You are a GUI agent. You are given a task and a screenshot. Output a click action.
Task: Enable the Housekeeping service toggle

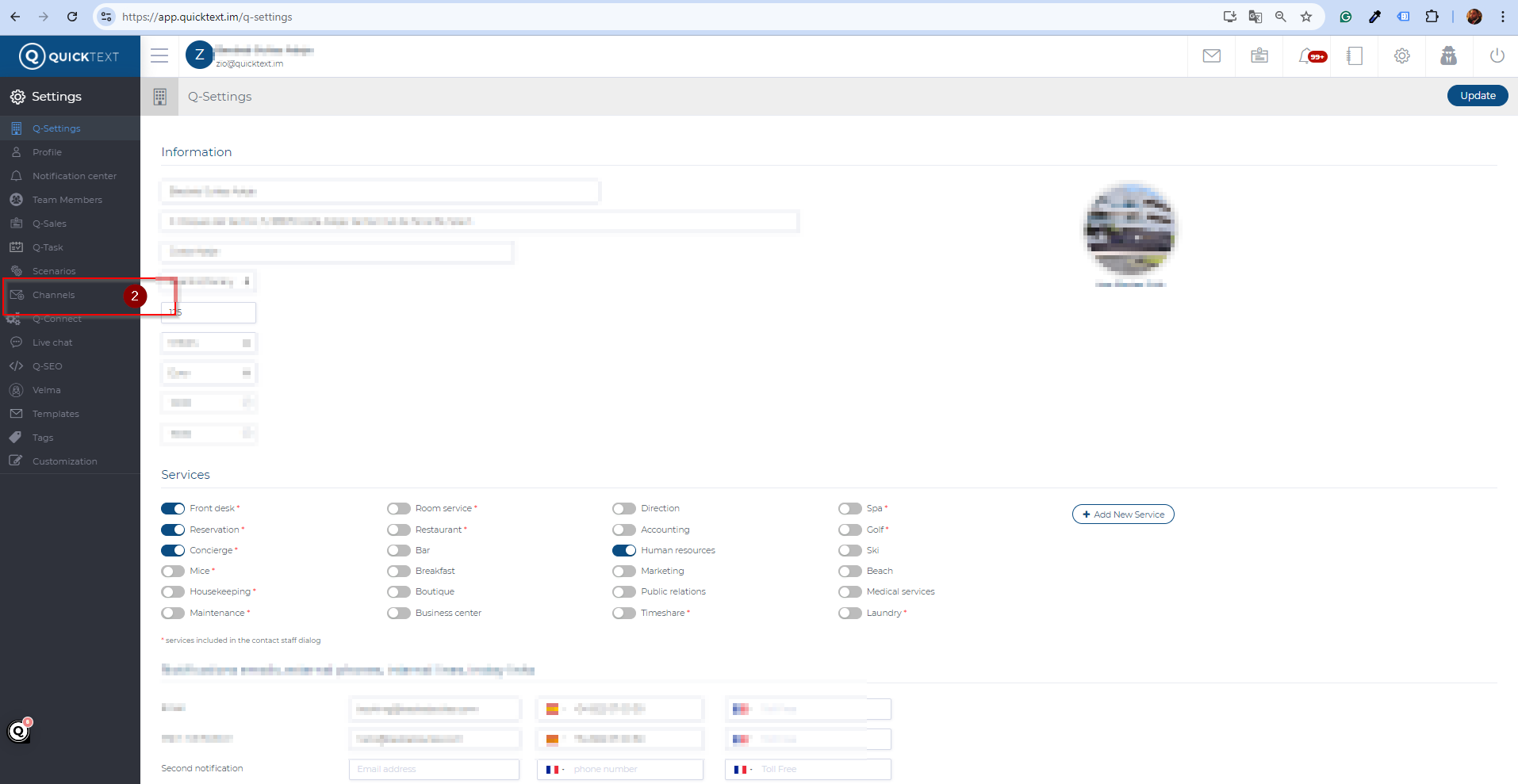pos(173,592)
